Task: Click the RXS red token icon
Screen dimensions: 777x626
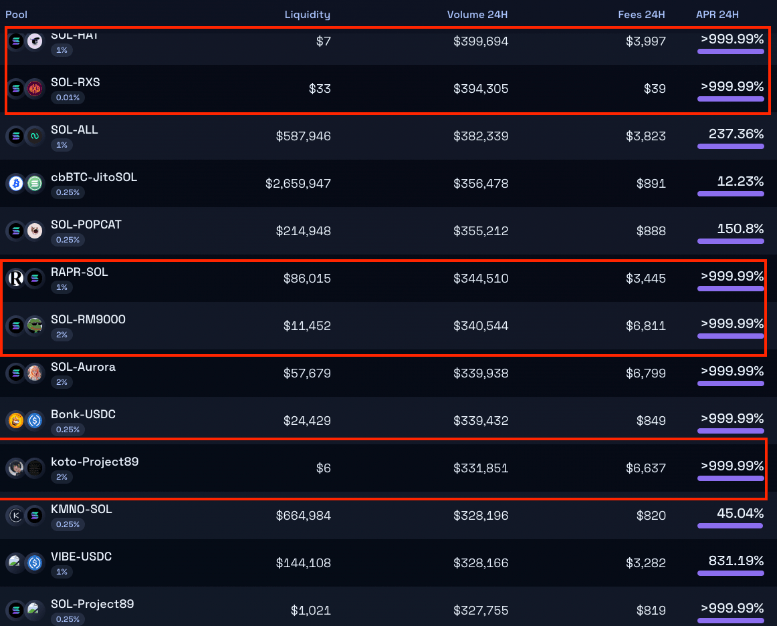Action: (35, 88)
